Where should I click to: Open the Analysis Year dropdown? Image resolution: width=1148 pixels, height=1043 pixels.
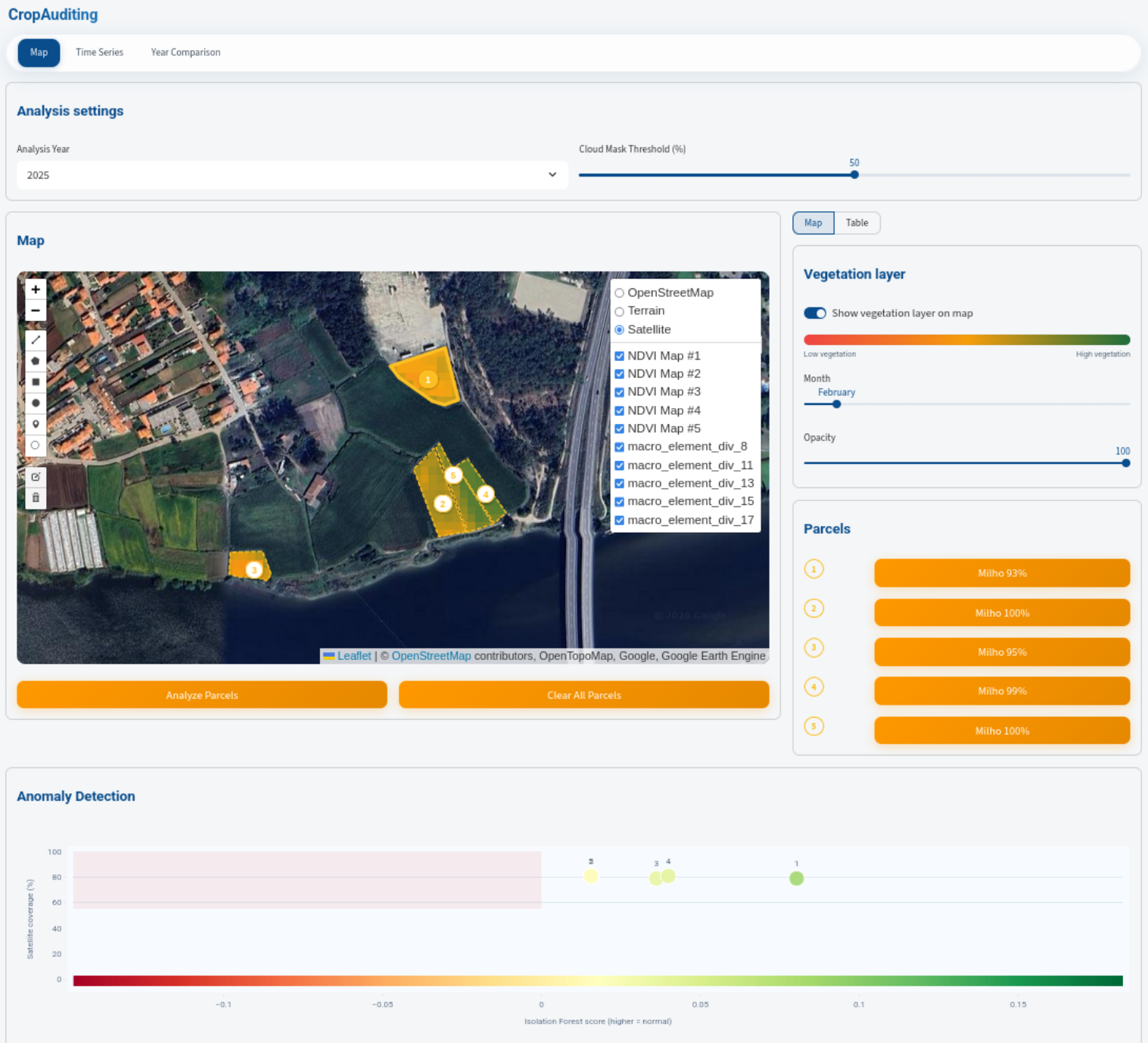click(292, 175)
